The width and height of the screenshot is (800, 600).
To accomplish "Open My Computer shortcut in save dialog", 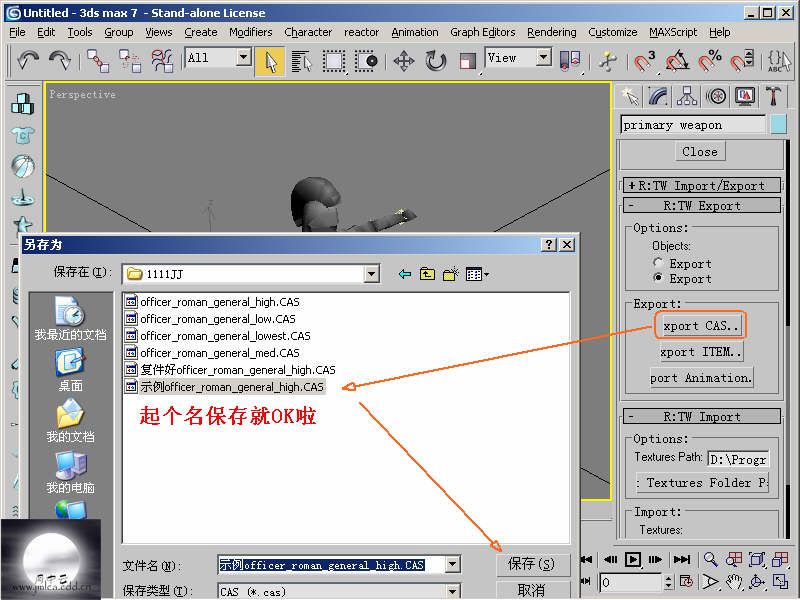I will click(70, 470).
